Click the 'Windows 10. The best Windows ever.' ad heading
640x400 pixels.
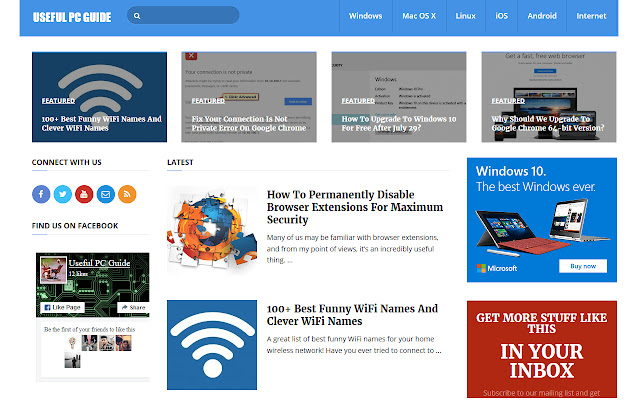point(535,179)
